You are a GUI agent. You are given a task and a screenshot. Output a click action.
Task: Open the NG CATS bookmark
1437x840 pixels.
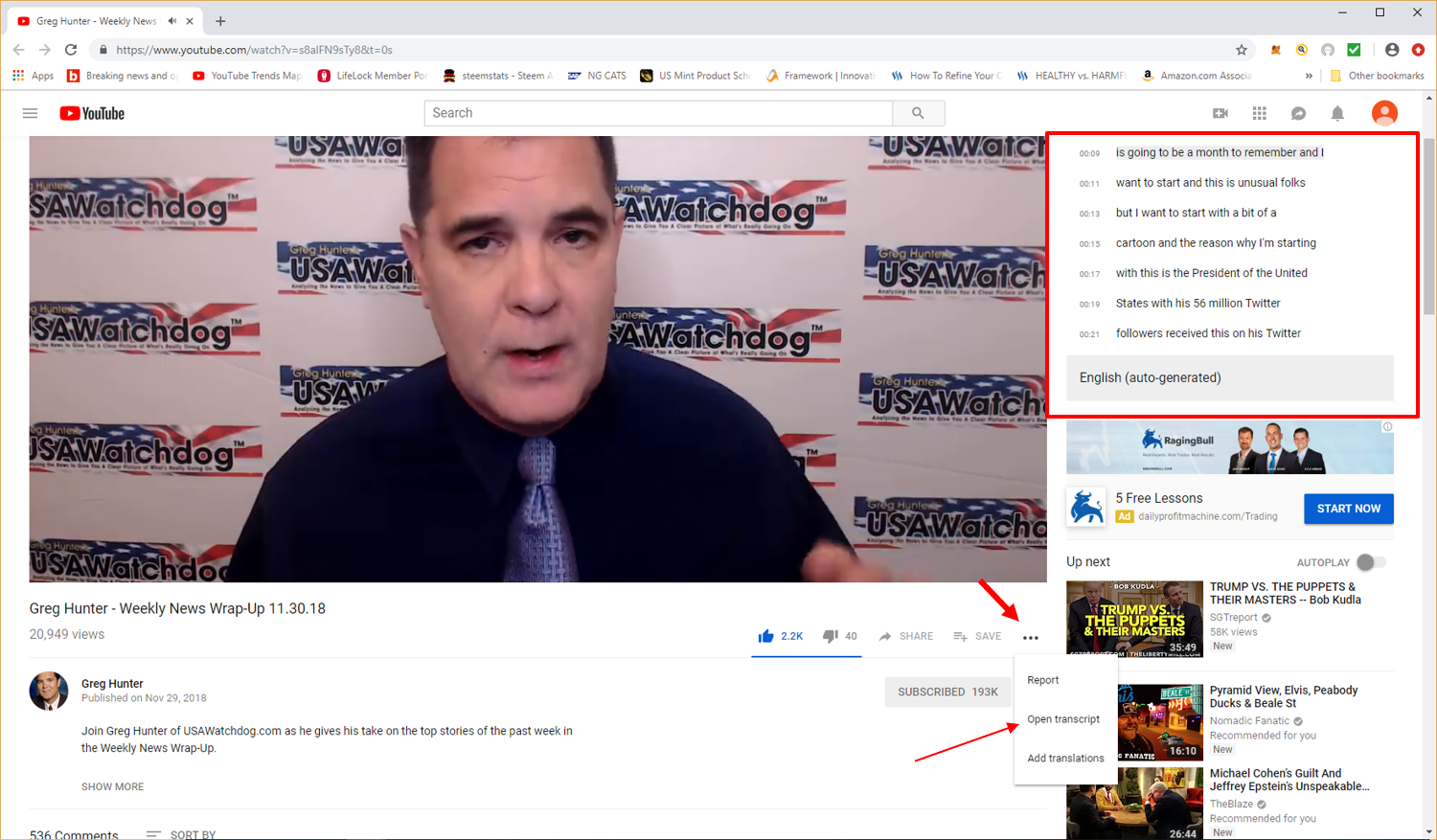coord(597,76)
